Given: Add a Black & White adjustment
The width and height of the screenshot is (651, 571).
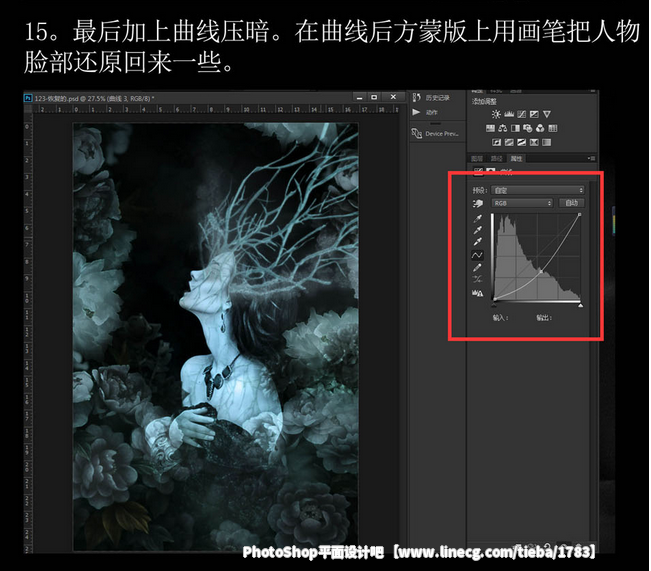Looking at the screenshot, I should [515, 128].
